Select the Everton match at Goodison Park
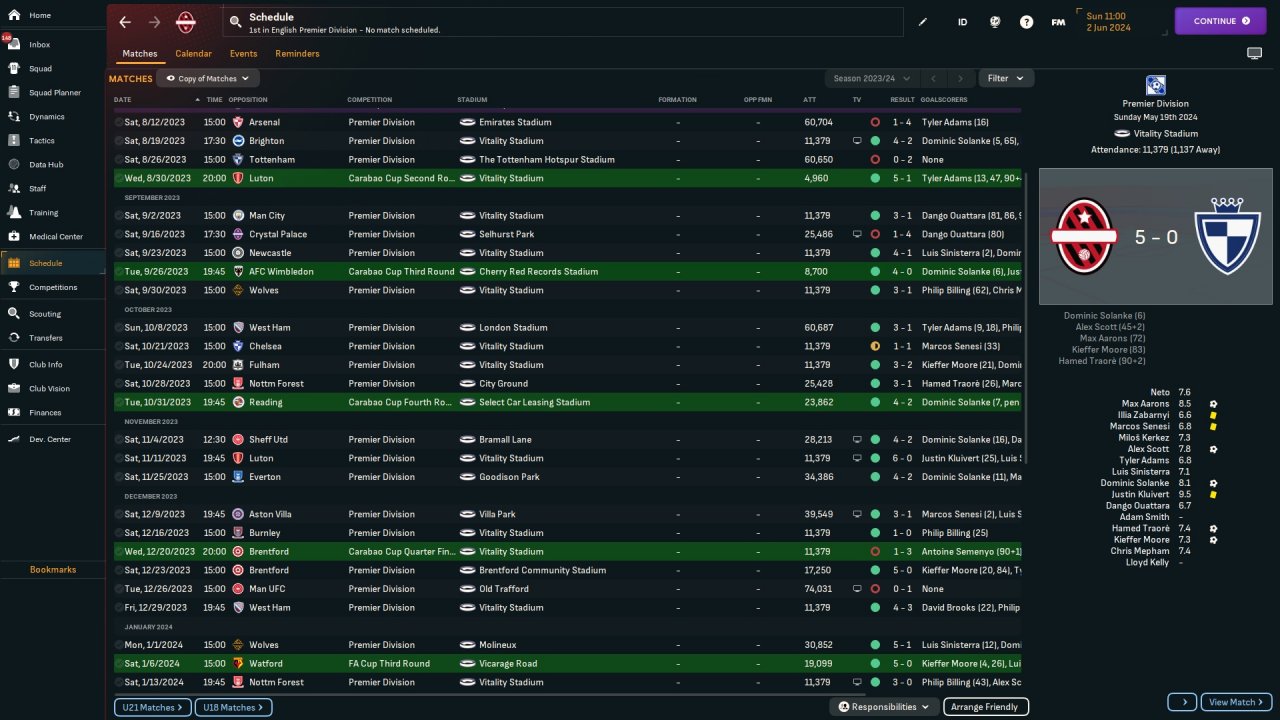This screenshot has height=720, width=1280. point(567,477)
